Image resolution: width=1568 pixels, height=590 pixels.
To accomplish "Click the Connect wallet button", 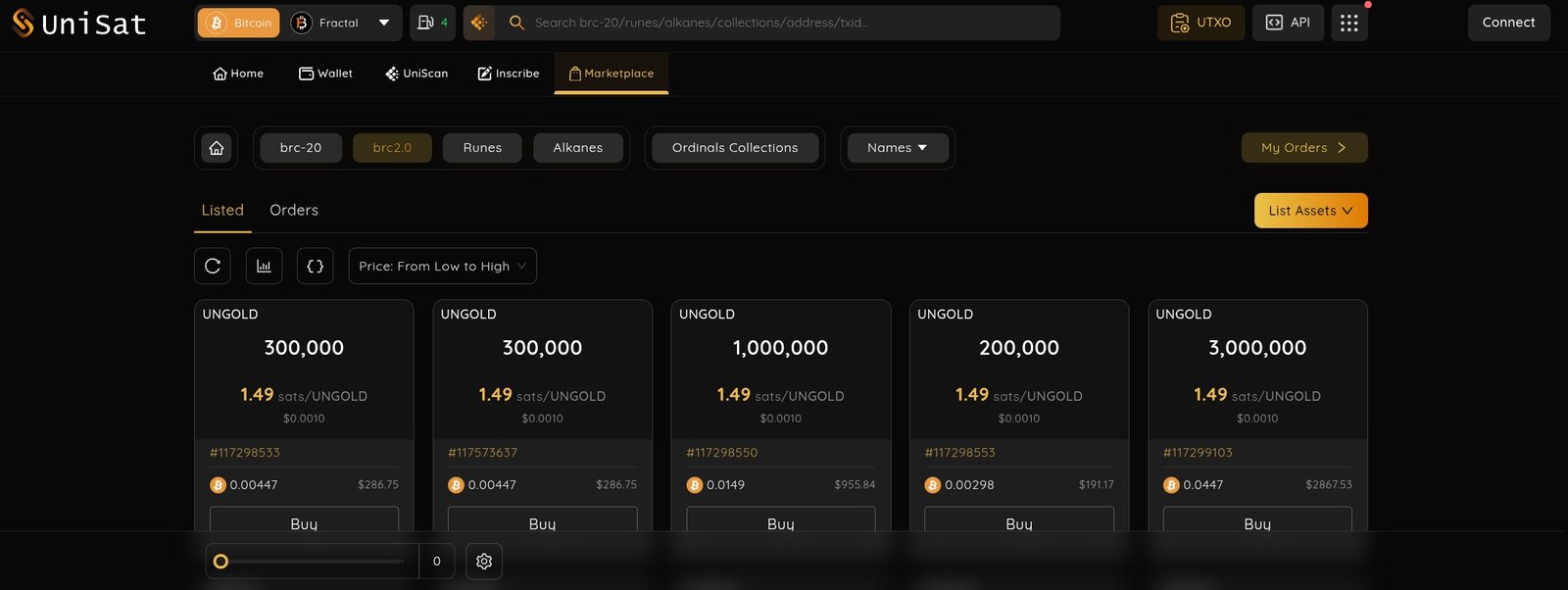I will tap(1508, 23).
